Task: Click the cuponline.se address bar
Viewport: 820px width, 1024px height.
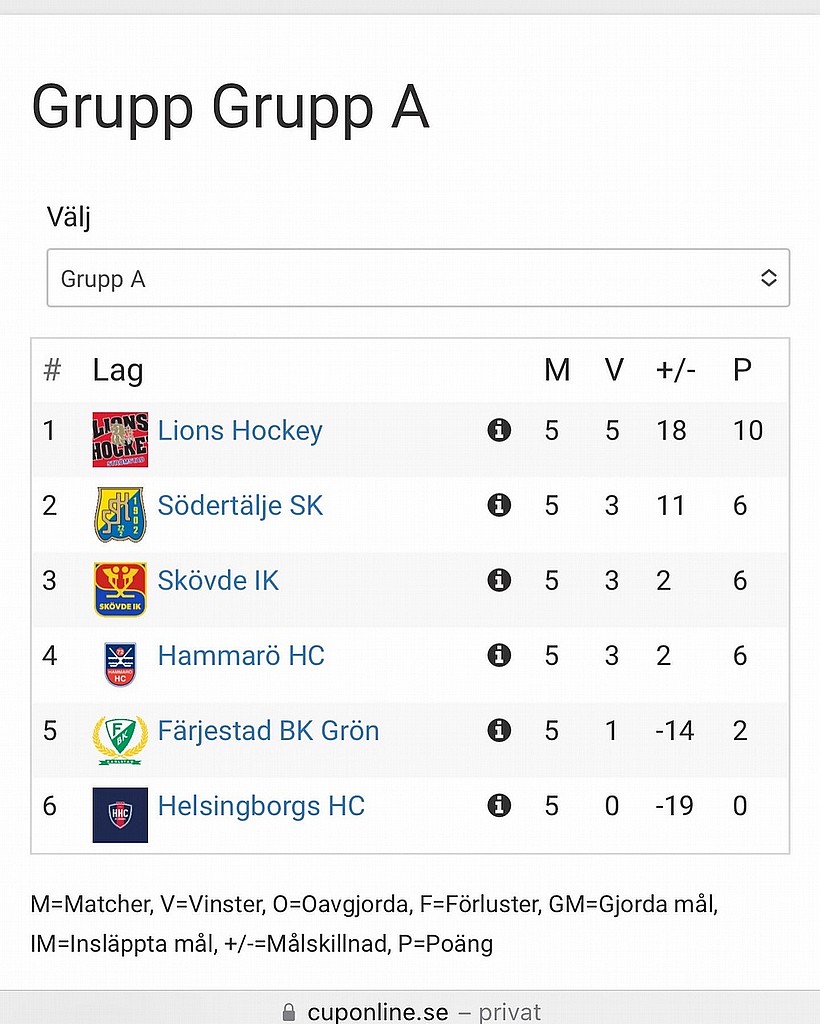Action: click(x=411, y=1012)
